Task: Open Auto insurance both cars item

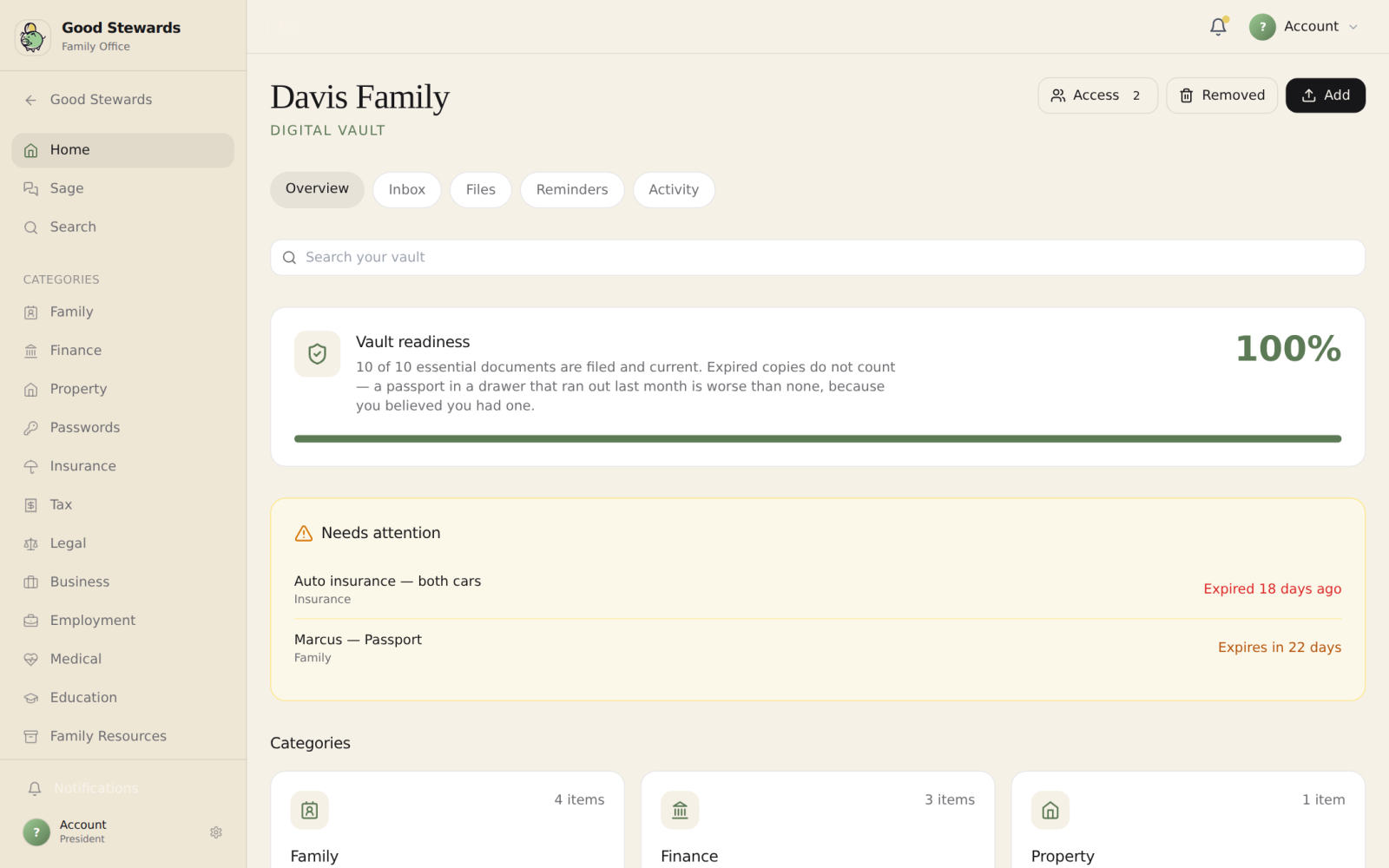Action: coord(818,589)
